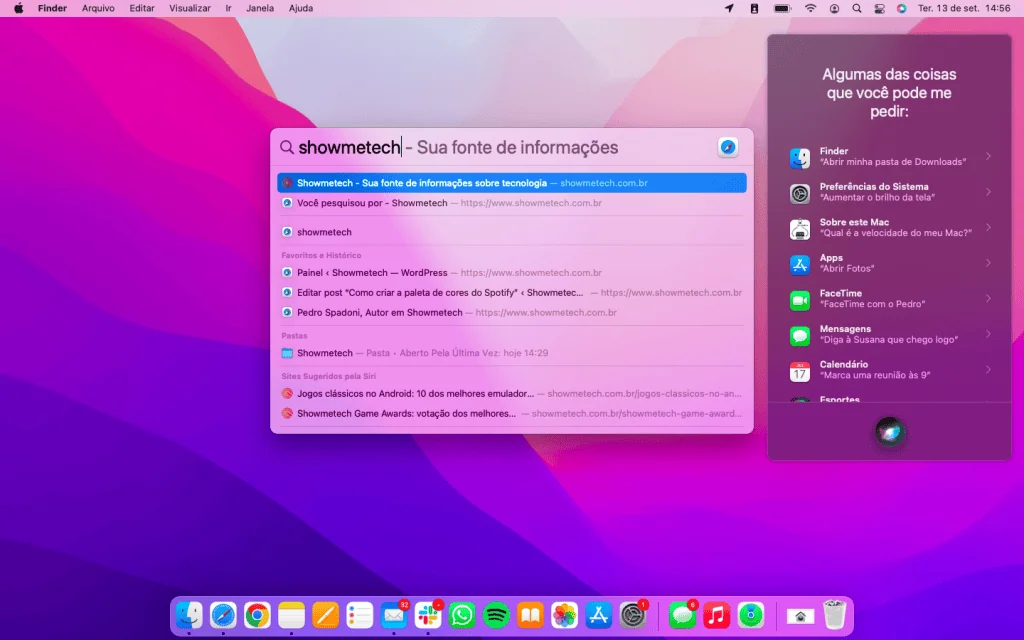The height and width of the screenshot is (640, 1024).
Task: Open Mail from the Dock
Action: point(392,617)
